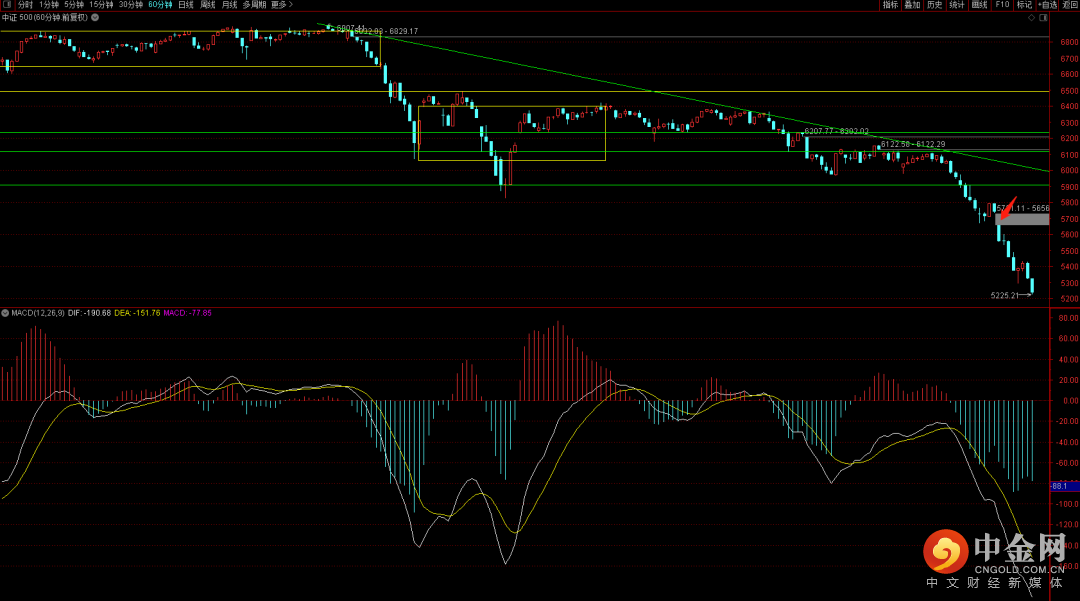Select the 1分钟 timeframe
This screenshot has width=1080, height=601.
(x=49, y=5)
